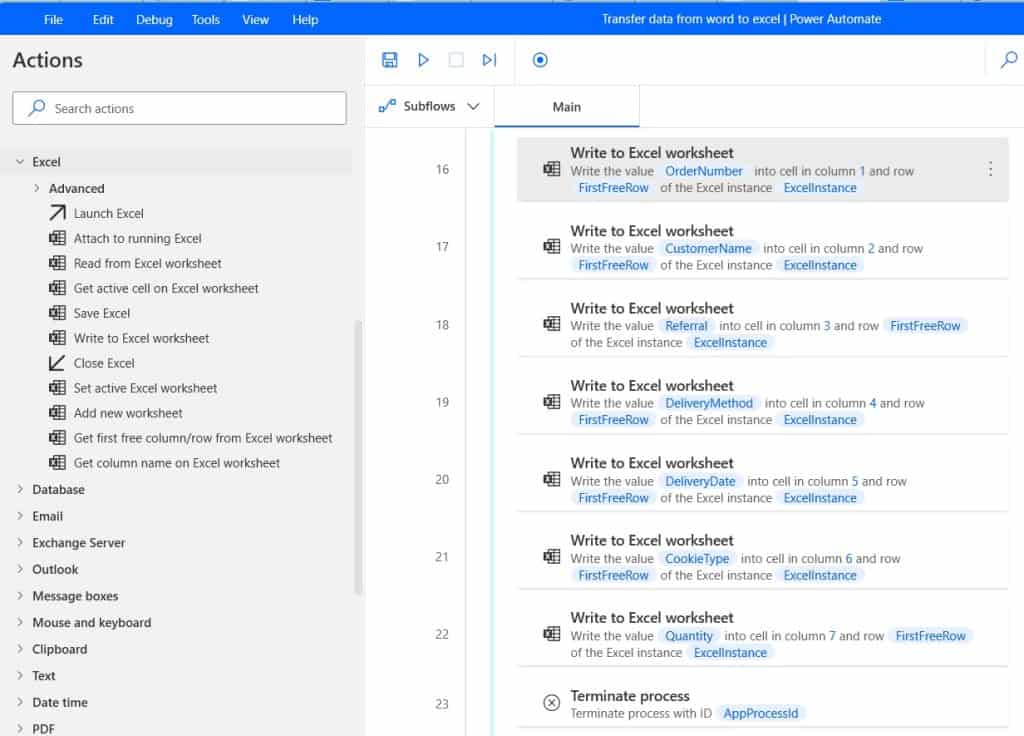The width and height of the screenshot is (1024, 736).
Task: Expand the Email group
Action: click(20, 516)
